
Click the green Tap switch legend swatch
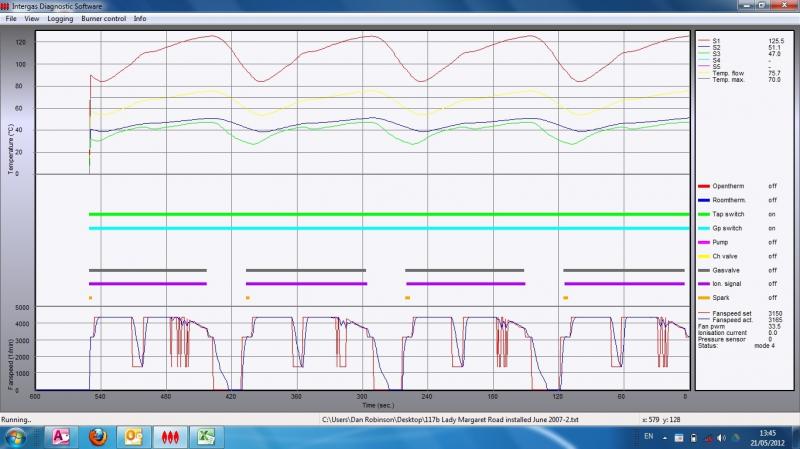704,214
